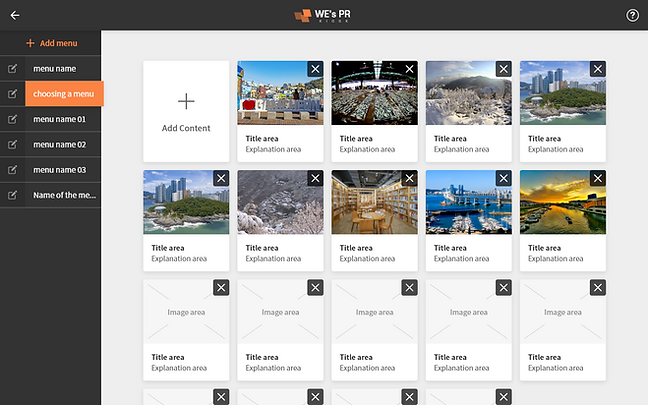The height and width of the screenshot is (405, 648).
Task: Open 'menu name 02' in the sidebar
Action: point(63,144)
